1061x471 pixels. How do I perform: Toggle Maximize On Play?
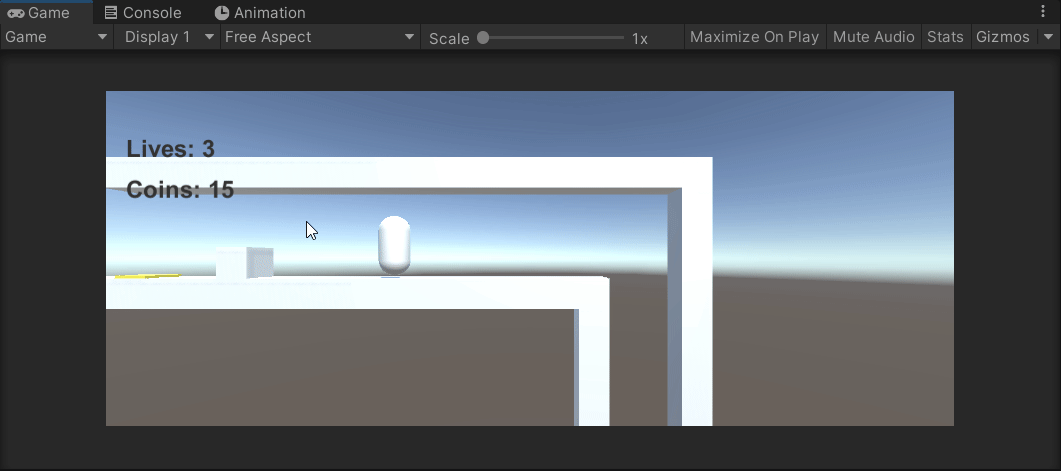(754, 37)
